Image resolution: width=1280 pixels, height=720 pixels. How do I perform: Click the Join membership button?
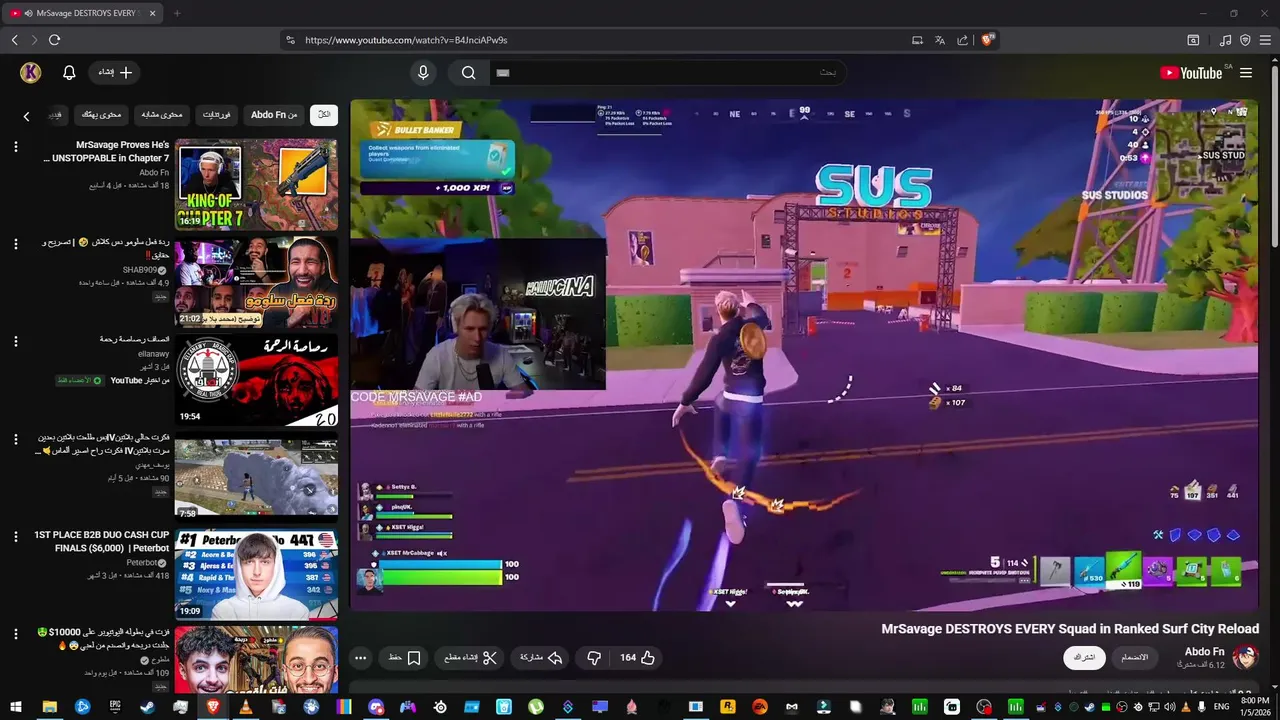[x=1134, y=657]
